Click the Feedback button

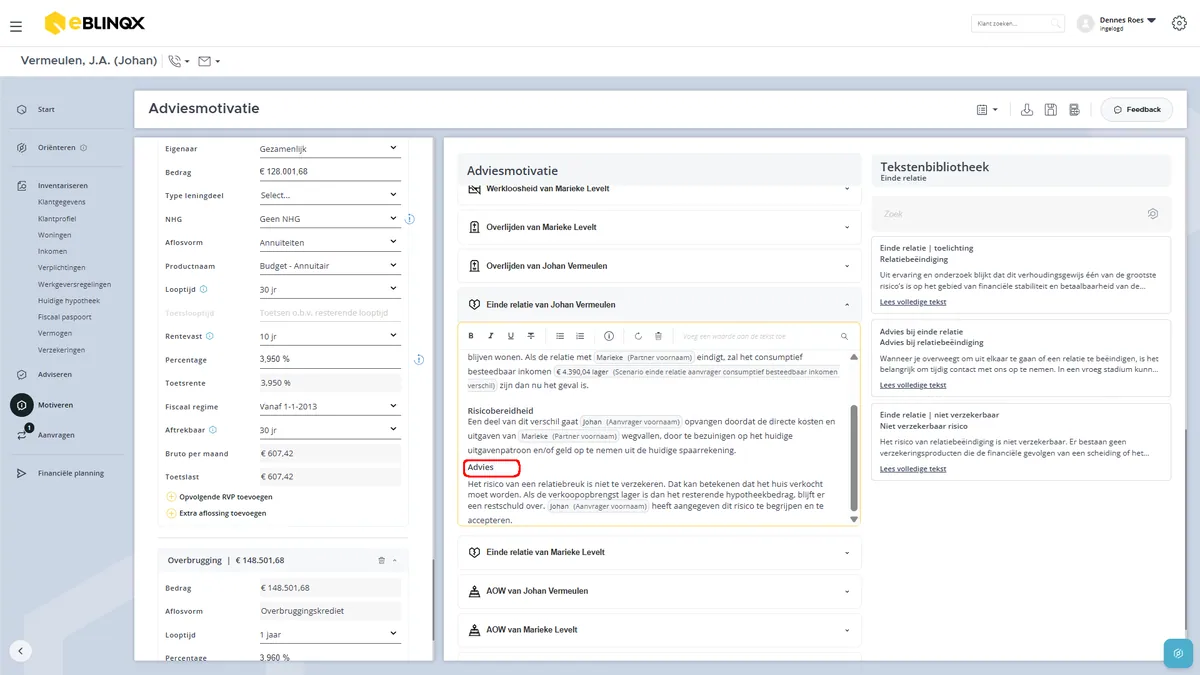[x=1137, y=109]
